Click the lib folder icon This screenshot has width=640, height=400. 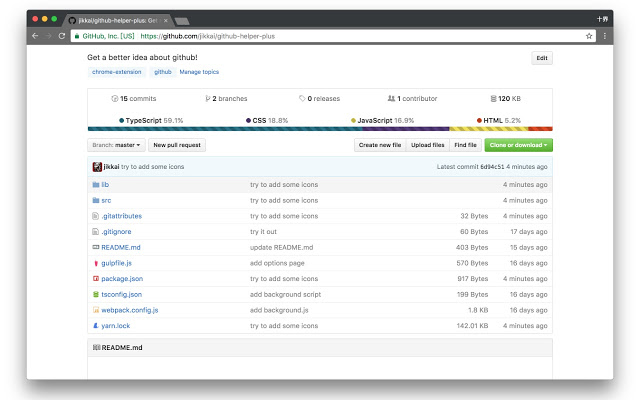coord(96,184)
